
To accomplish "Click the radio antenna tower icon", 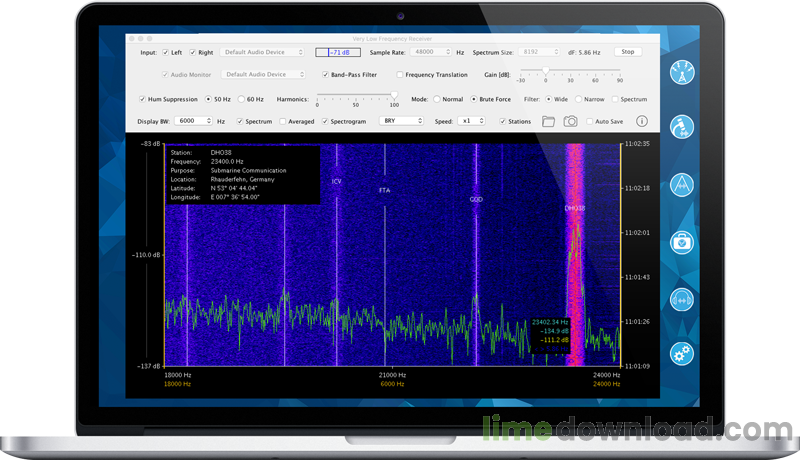I will [682, 73].
